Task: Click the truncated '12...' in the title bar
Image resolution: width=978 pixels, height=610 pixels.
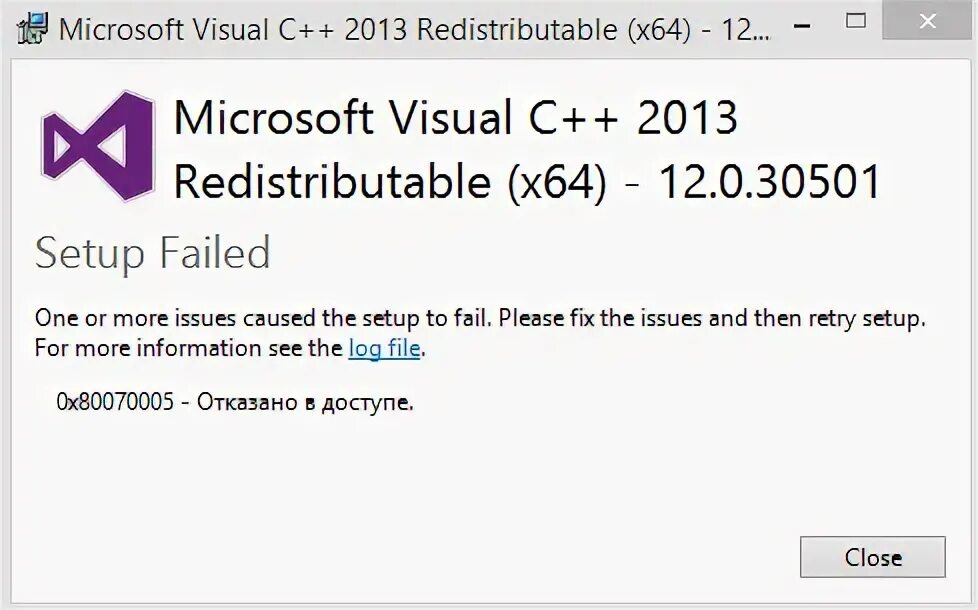Action: pyautogui.click(x=746, y=30)
